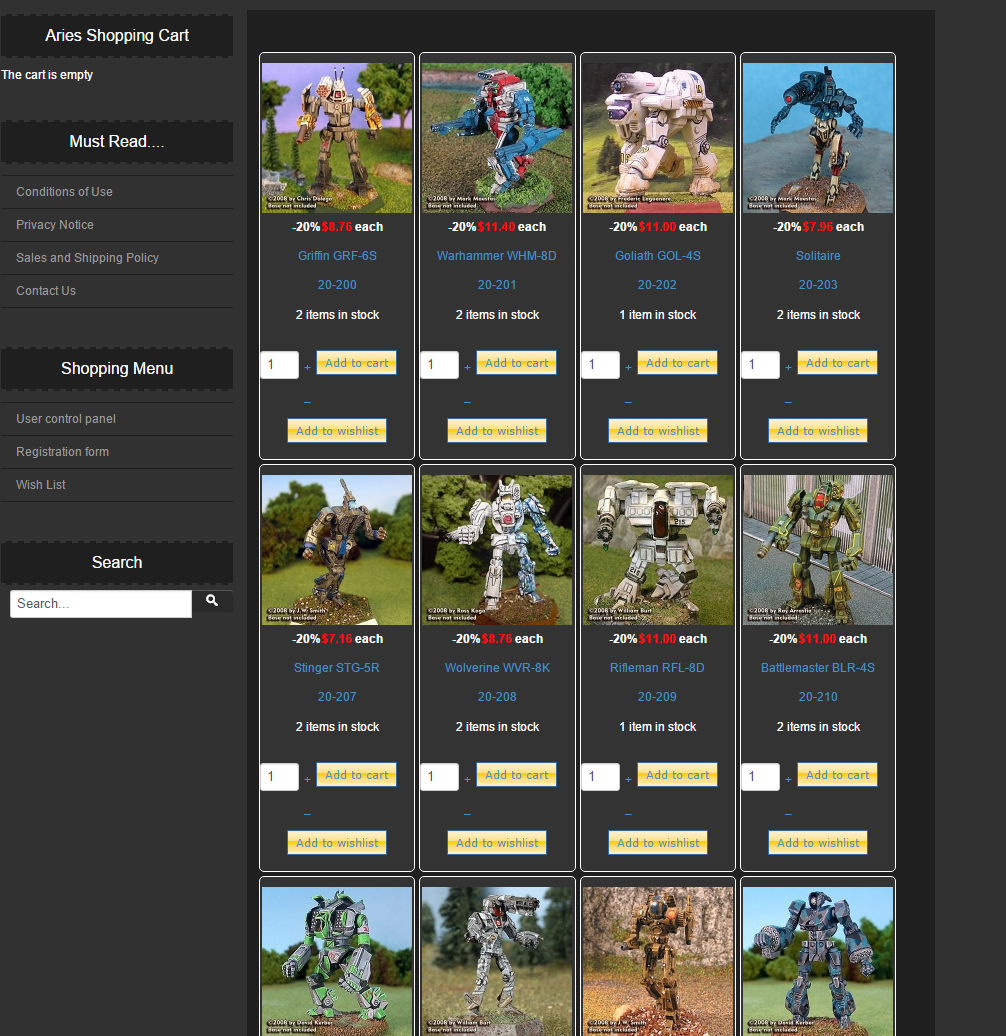Add Wolverine WVR-8K to cart
This screenshot has width=1006, height=1036.
(x=516, y=775)
